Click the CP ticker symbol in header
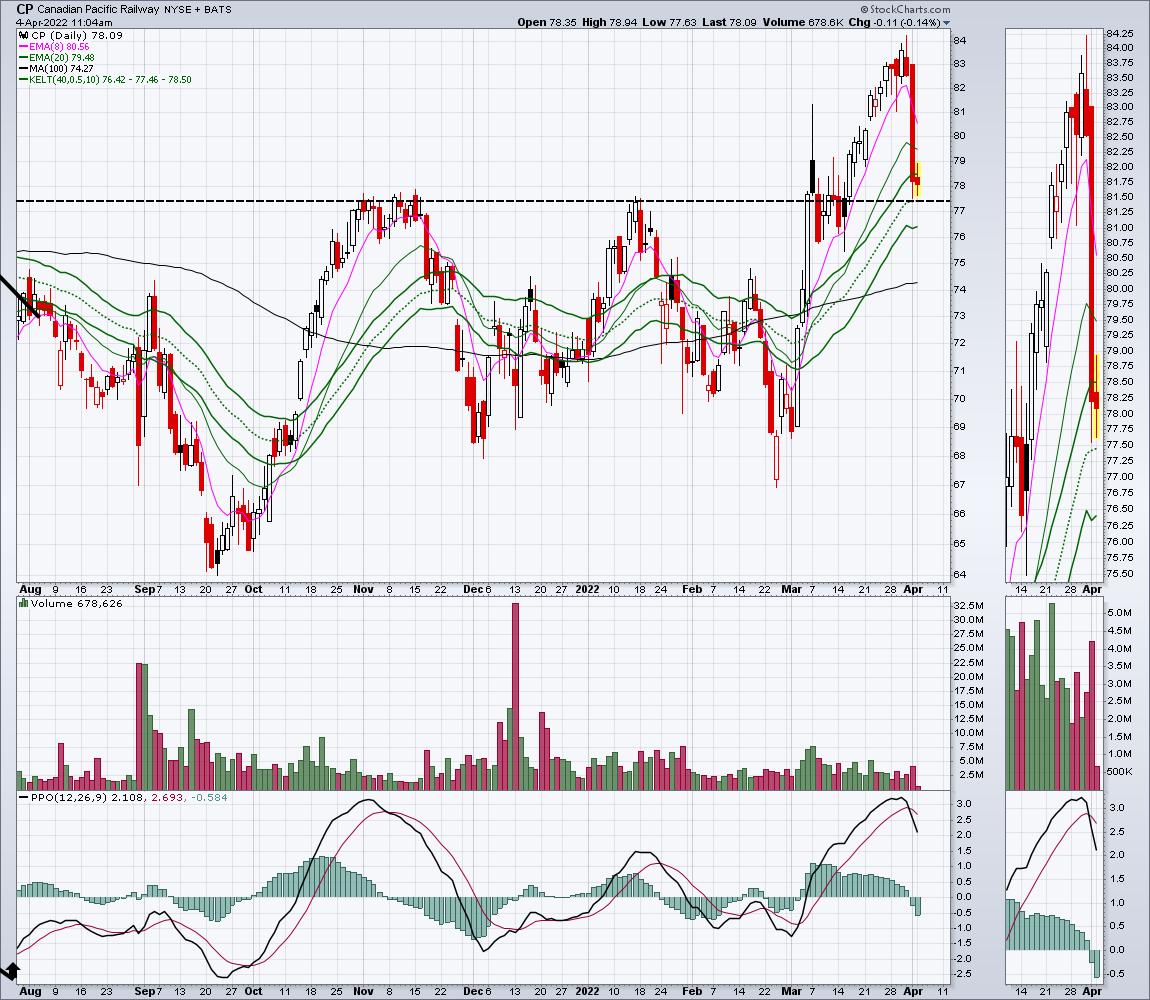 coord(25,8)
